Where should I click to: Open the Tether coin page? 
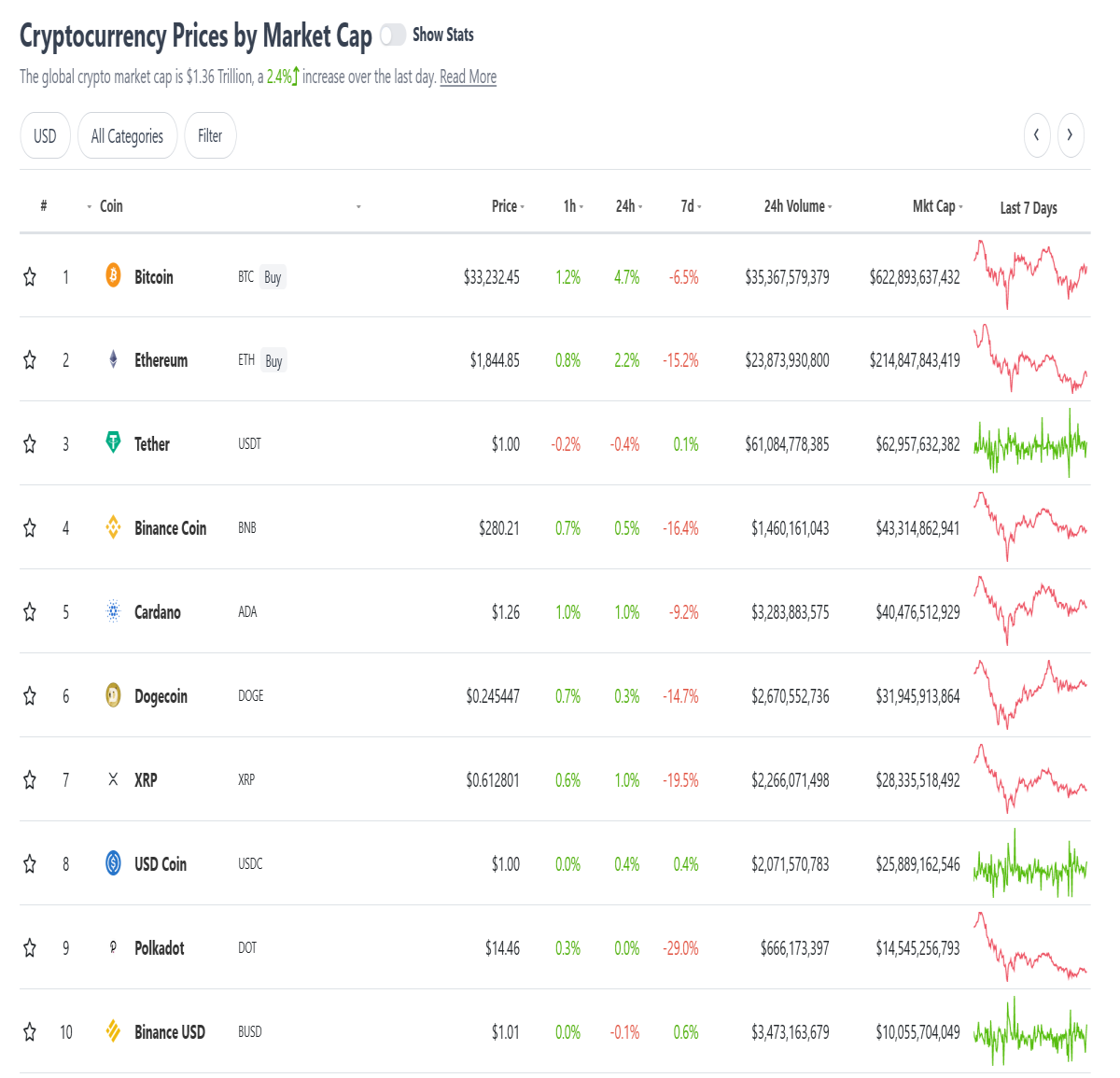tap(152, 444)
